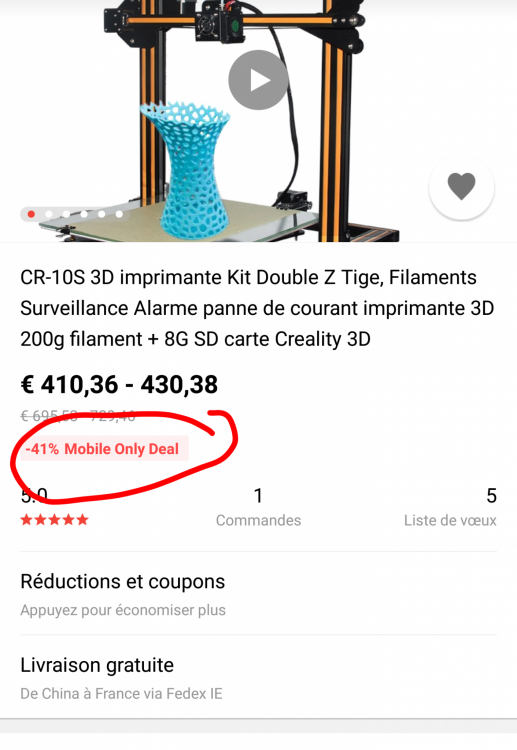Tap the € 410,36 - 430,38 price

119,385
